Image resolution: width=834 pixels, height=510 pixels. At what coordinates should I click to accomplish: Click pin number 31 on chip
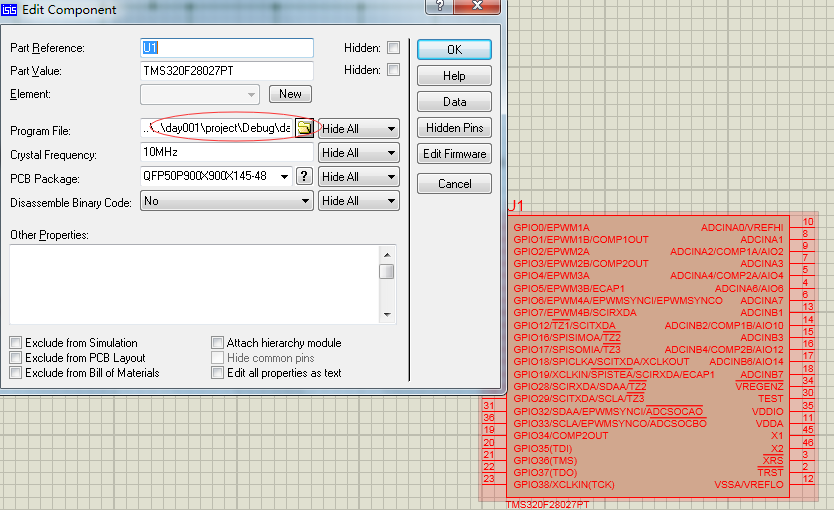coord(489,405)
